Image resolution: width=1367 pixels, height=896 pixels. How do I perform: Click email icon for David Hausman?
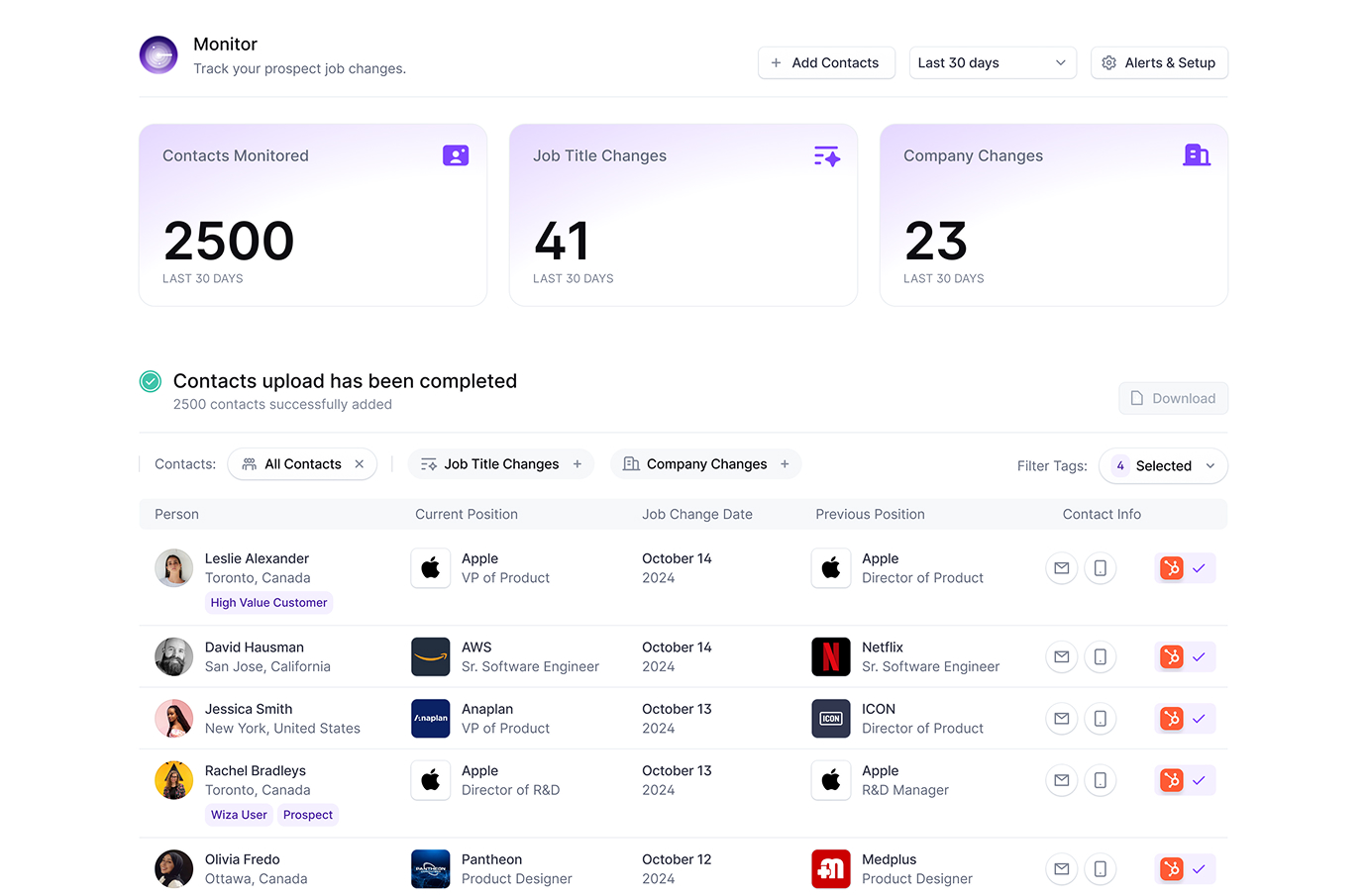(1062, 656)
